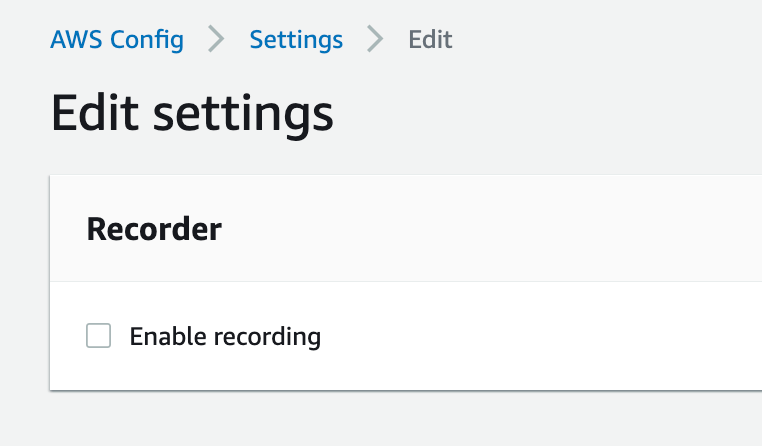Tick the Enable recording checkbox
Screen dimensions: 762x446
tap(98, 336)
